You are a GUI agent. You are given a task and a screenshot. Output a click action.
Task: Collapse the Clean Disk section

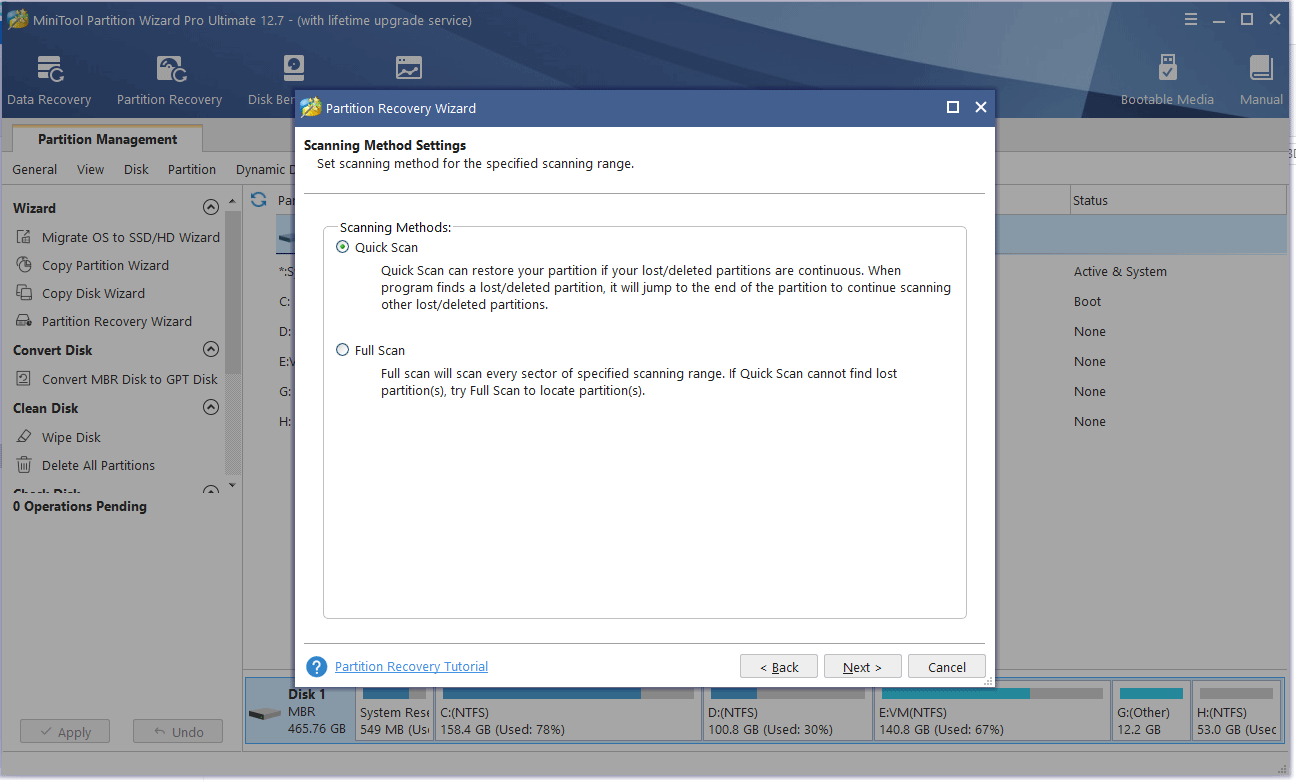(211, 407)
